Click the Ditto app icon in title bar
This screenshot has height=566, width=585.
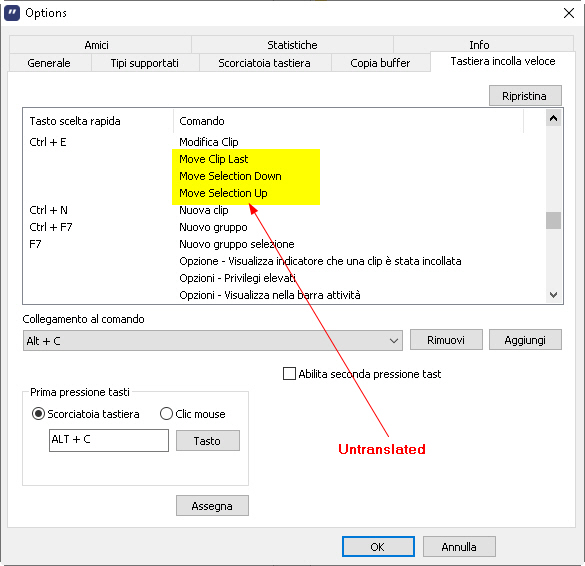coord(12,13)
